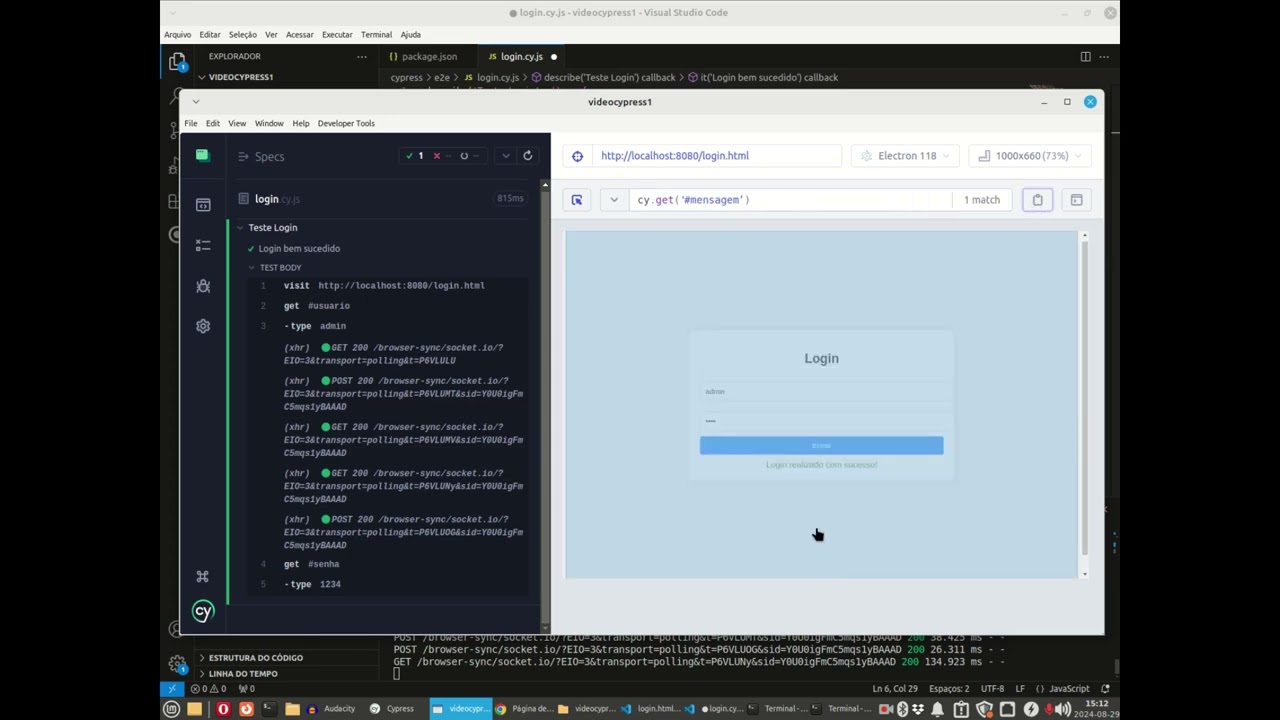Screen dimensions: 1280x720
Task: Open the Terminal menu in VS Code
Action: (376, 34)
